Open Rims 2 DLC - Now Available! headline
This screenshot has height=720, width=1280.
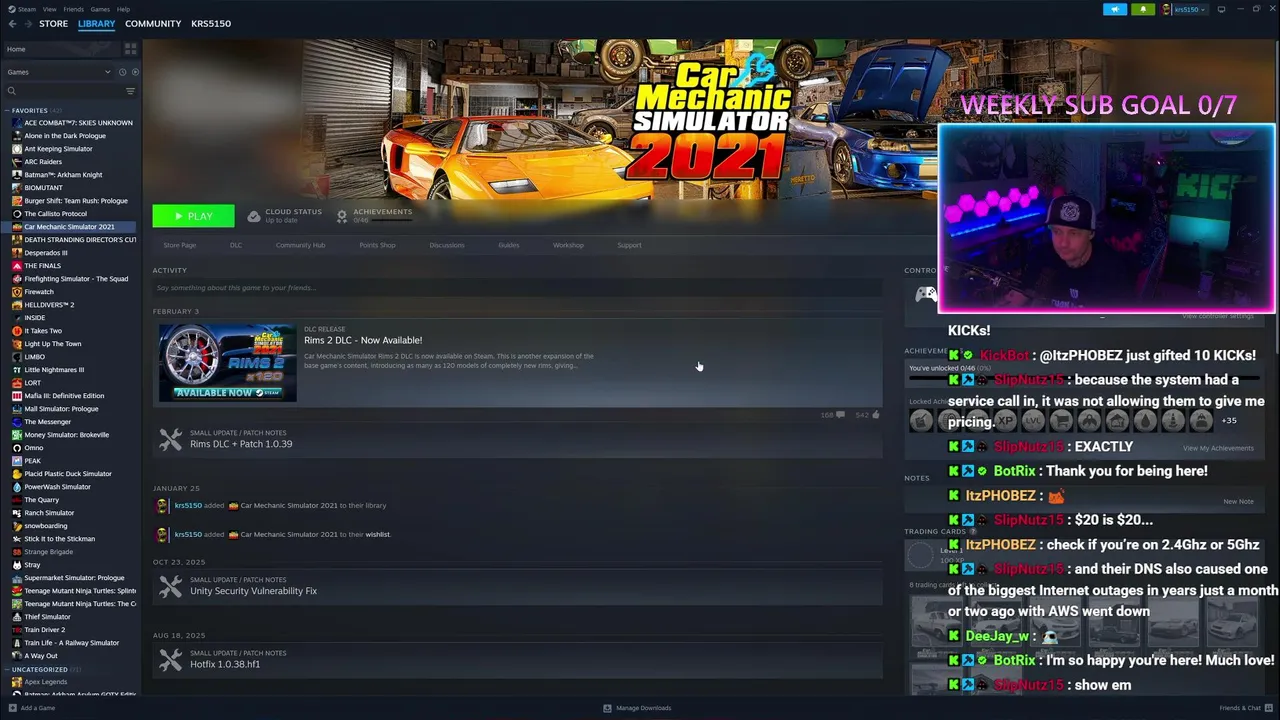point(363,340)
